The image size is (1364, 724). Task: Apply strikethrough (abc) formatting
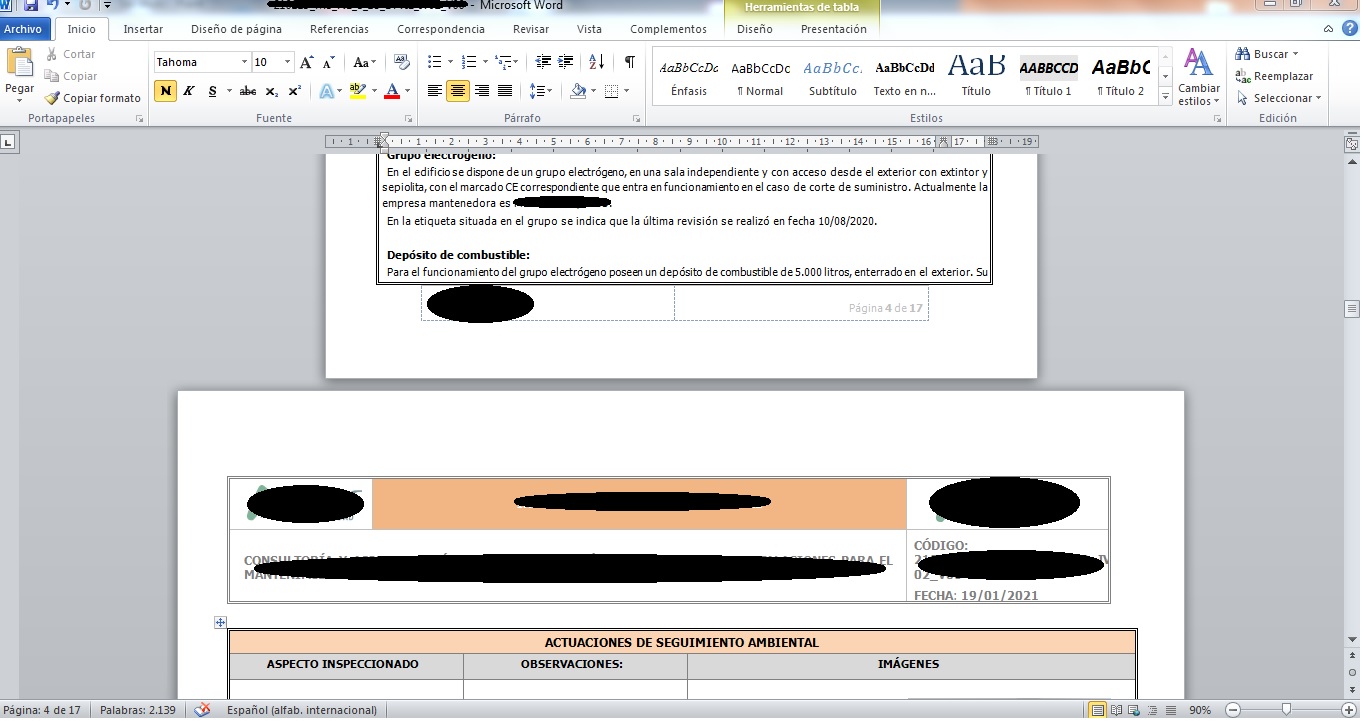(x=248, y=91)
